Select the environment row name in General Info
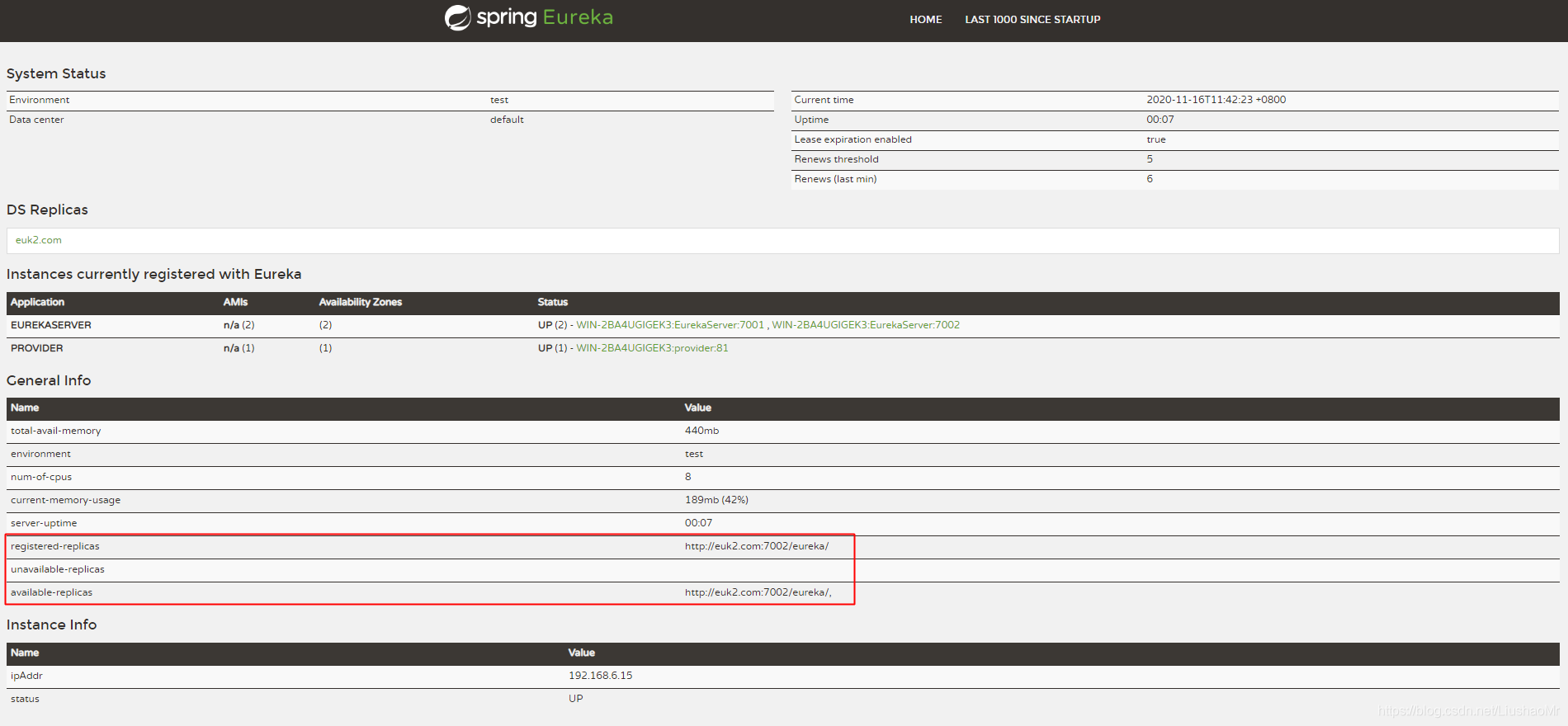The height and width of the screenshot is (726, 1568). pyautogui.click(x=40, y=454)
